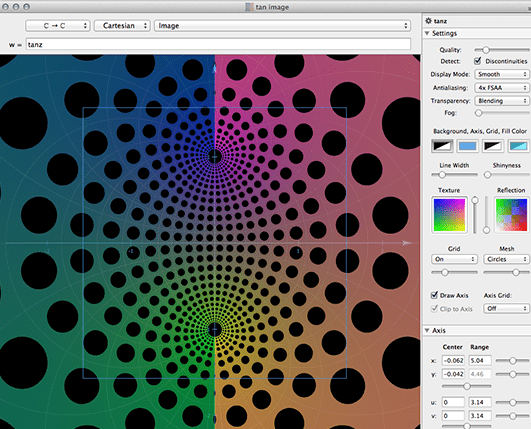Collapse the Axis section triangle
This screenshot has width=531, height=429.
427,330
